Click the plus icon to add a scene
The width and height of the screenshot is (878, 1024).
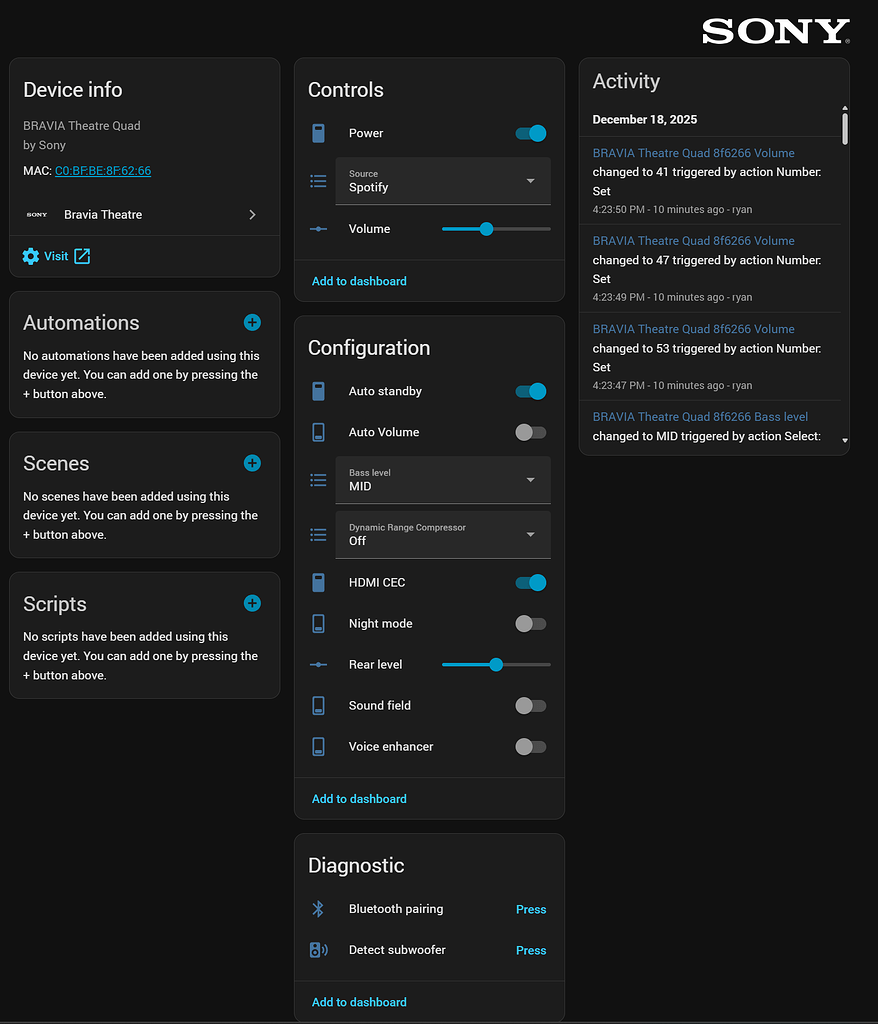coord(252,463)
